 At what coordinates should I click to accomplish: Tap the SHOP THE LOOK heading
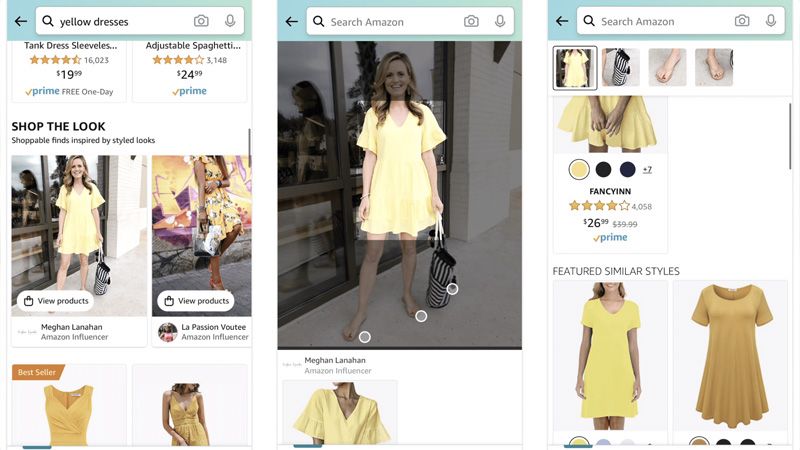click(58, 126)
